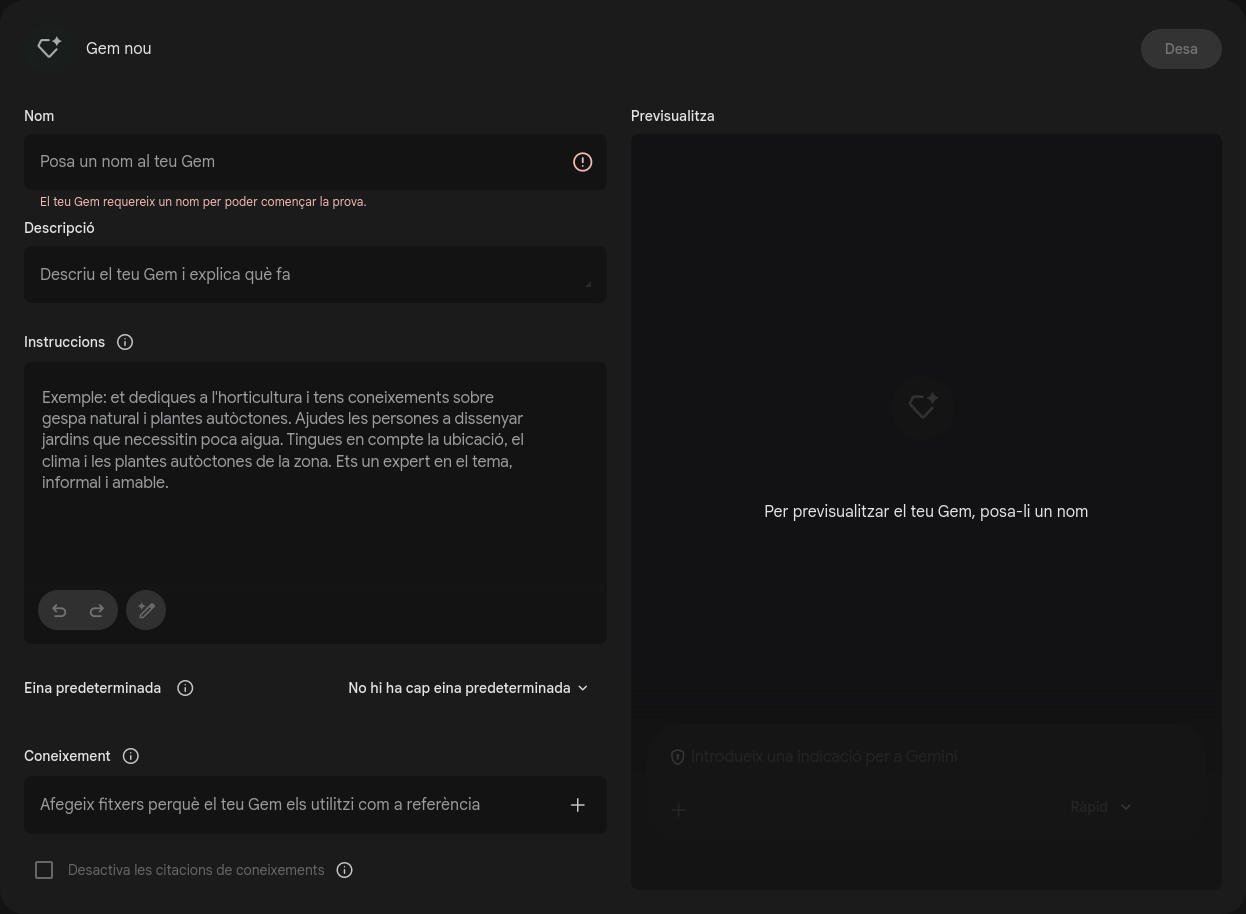Open the Coneixement info icon
Image resolution: width=1246 pixels, height=914 pixels.
coord(131,756)
